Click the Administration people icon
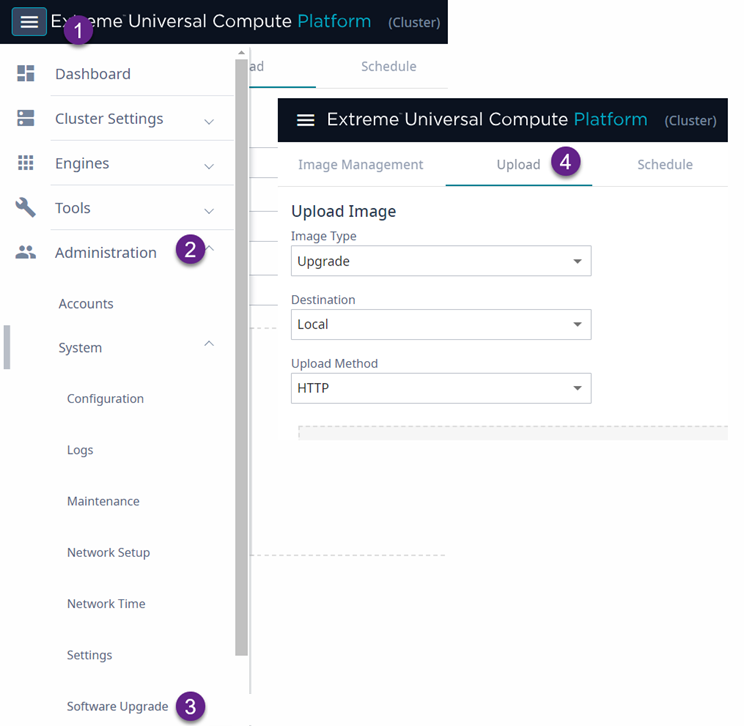This screenshot has height=726, width=744. [26, 253]
